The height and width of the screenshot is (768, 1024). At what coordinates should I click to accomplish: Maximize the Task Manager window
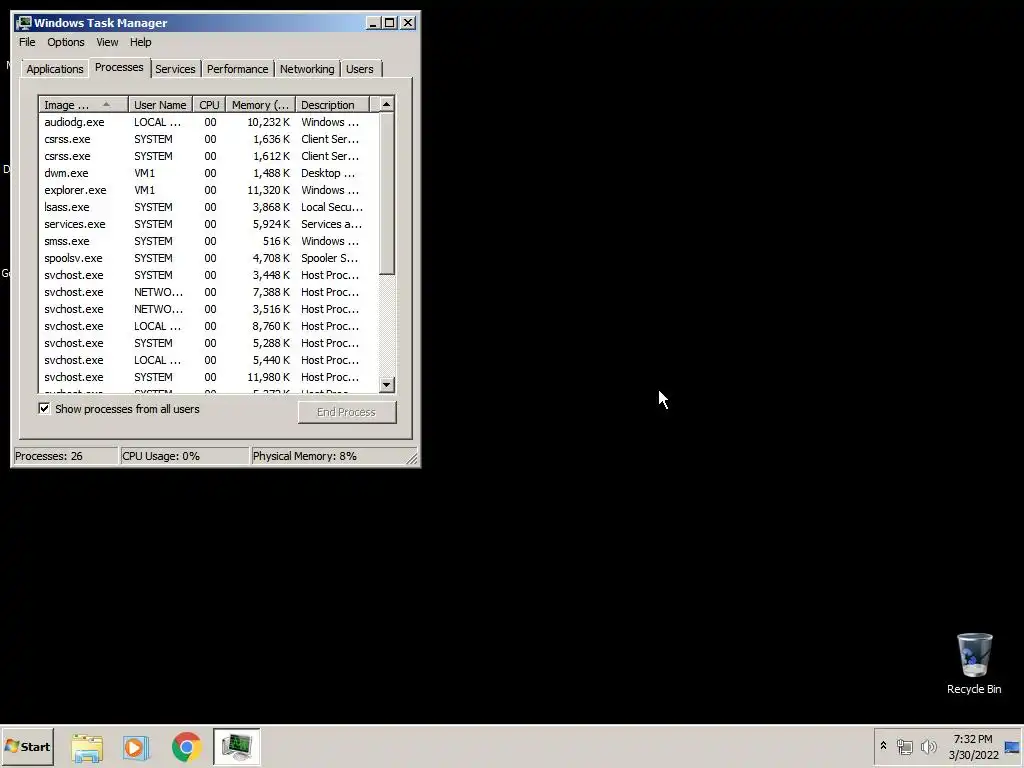[x=390, y=23]
